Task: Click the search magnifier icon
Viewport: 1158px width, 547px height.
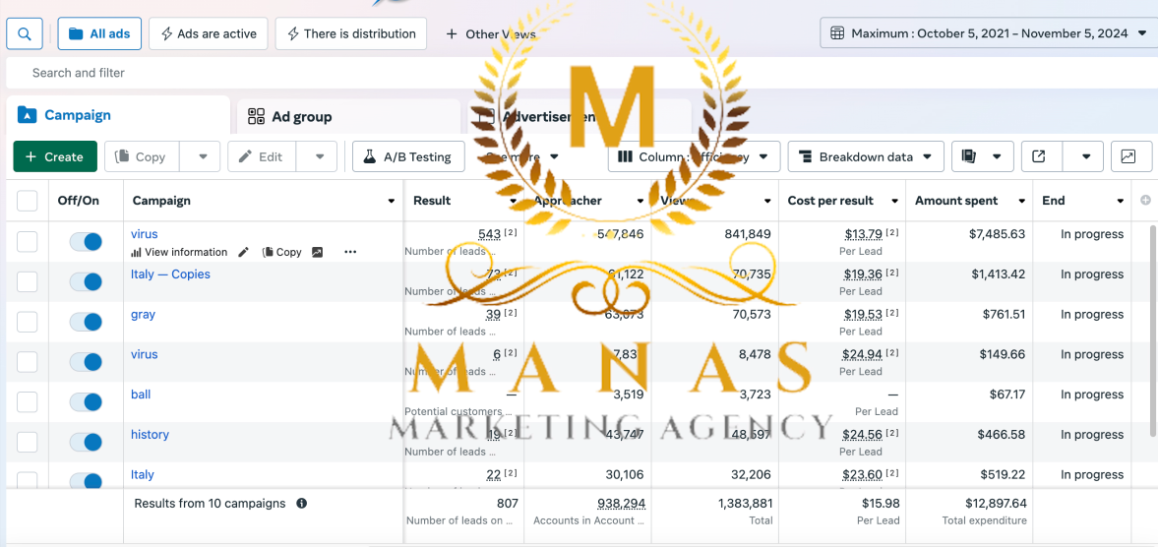Action: click(24, 34)
